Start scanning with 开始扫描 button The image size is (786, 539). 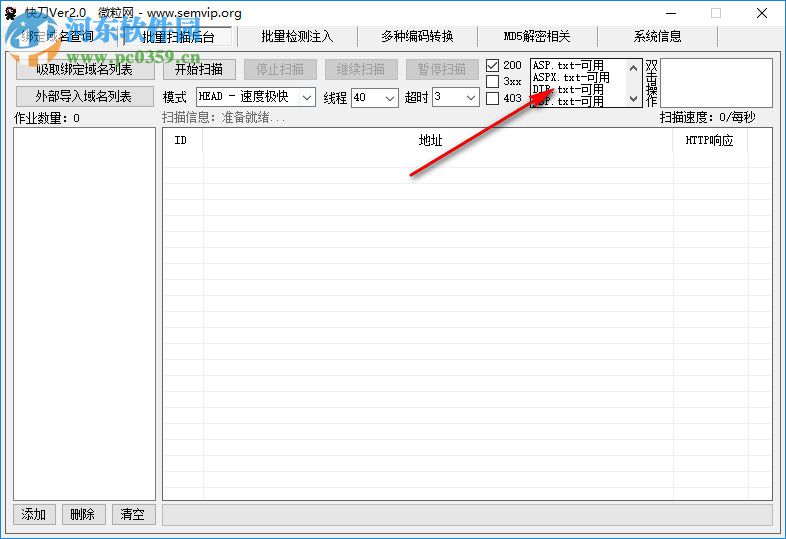[199, 69]
